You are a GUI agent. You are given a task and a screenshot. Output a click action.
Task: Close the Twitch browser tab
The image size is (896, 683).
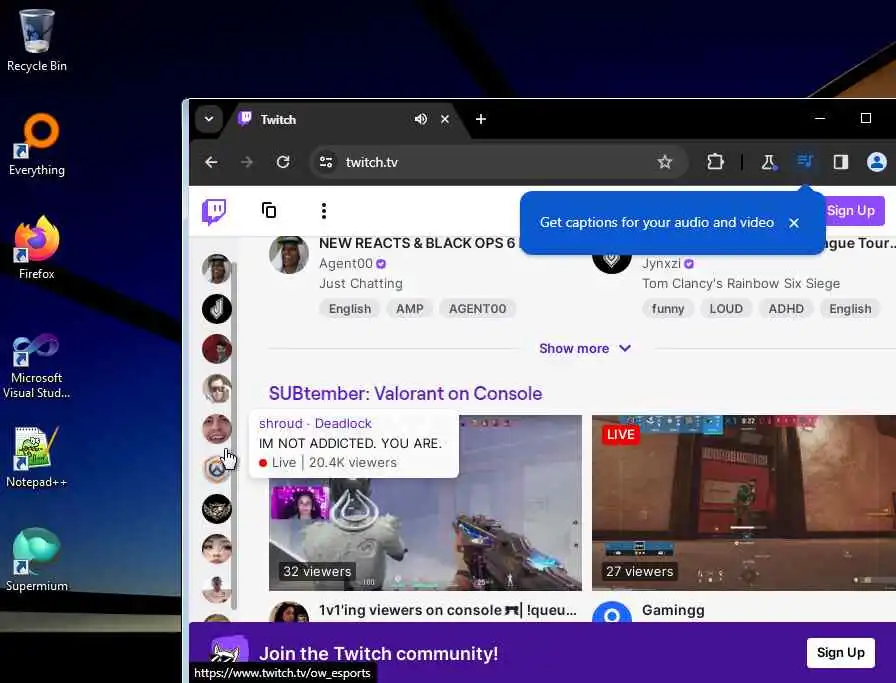[445, 119]
